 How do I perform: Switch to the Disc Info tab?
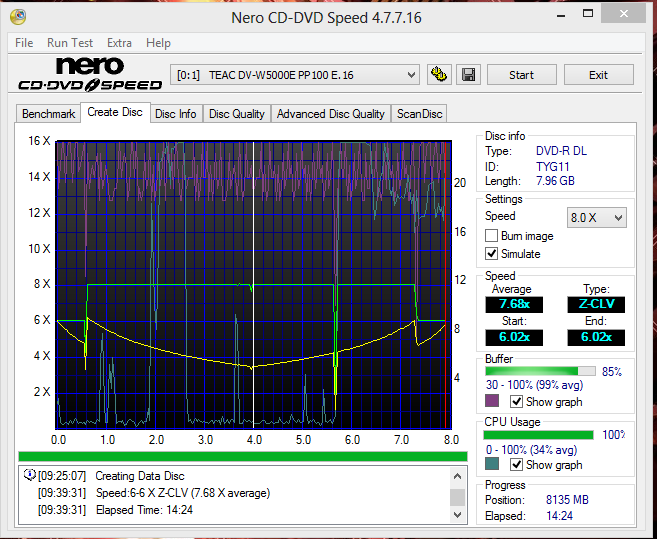tap(176, 114)
